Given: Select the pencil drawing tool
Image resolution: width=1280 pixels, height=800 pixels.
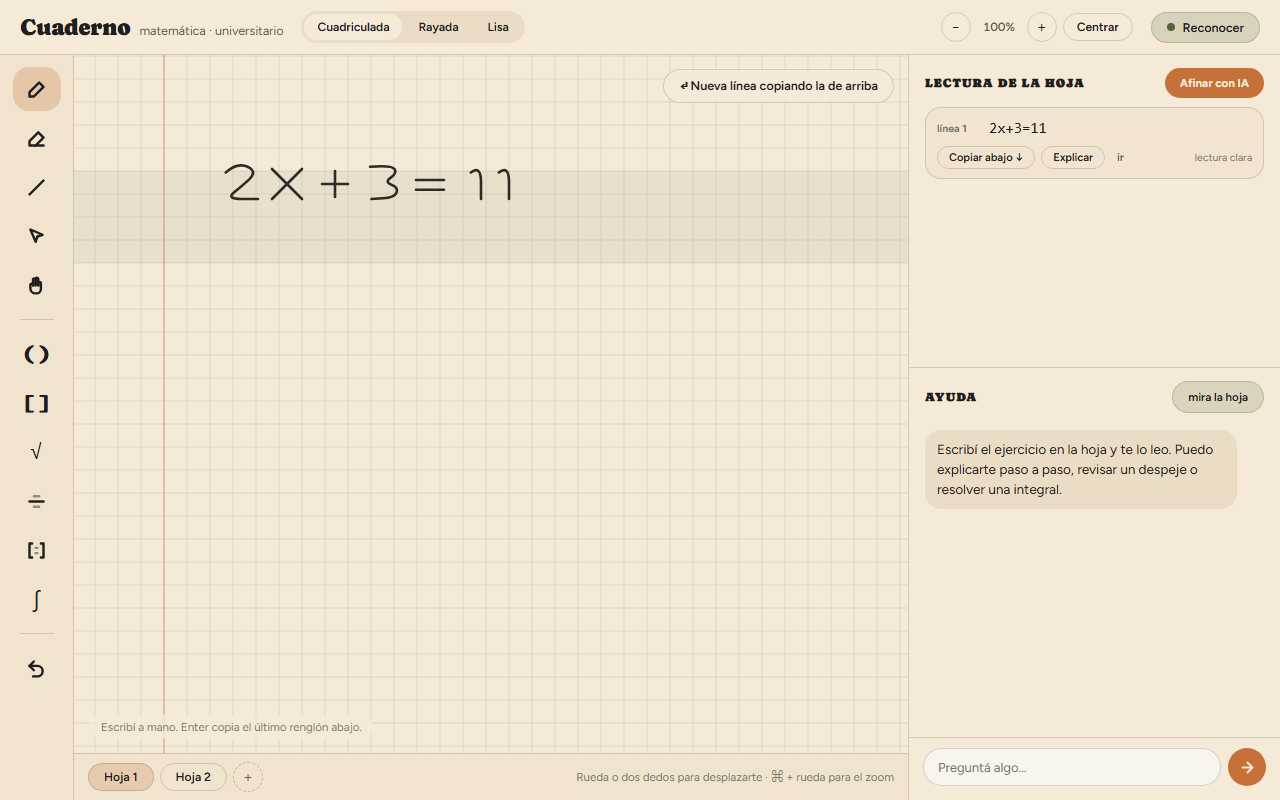Looking at the screenshot, I should pos(37,89).
